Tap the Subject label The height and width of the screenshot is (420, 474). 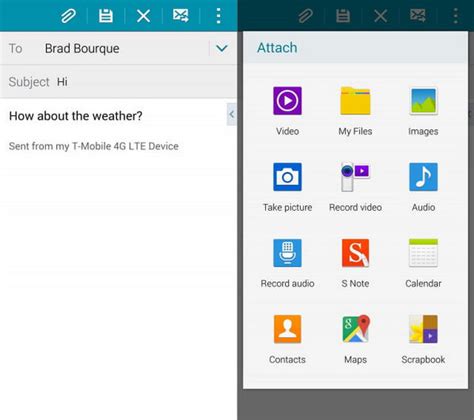[x=29, y=82]
